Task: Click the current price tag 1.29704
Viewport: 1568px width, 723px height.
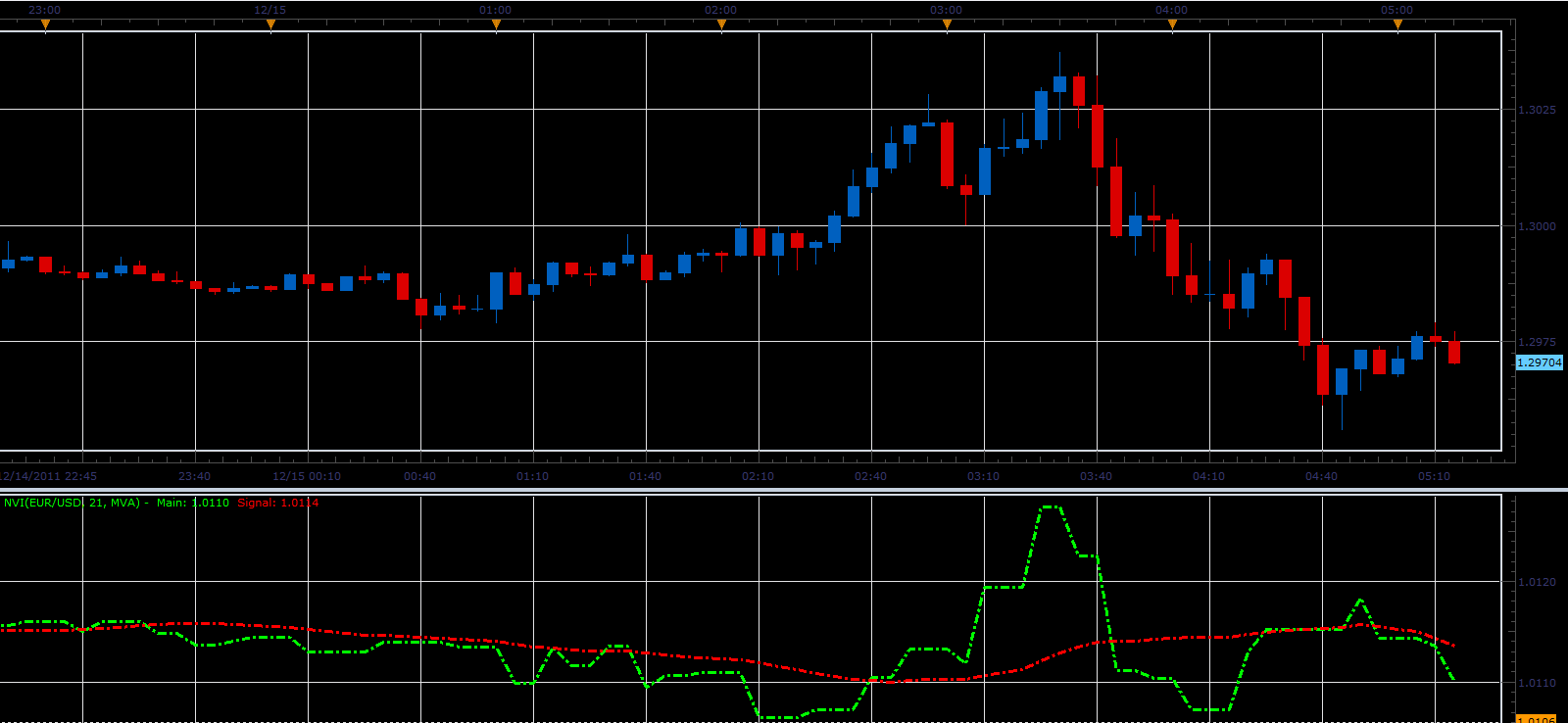Action: 1540,362
